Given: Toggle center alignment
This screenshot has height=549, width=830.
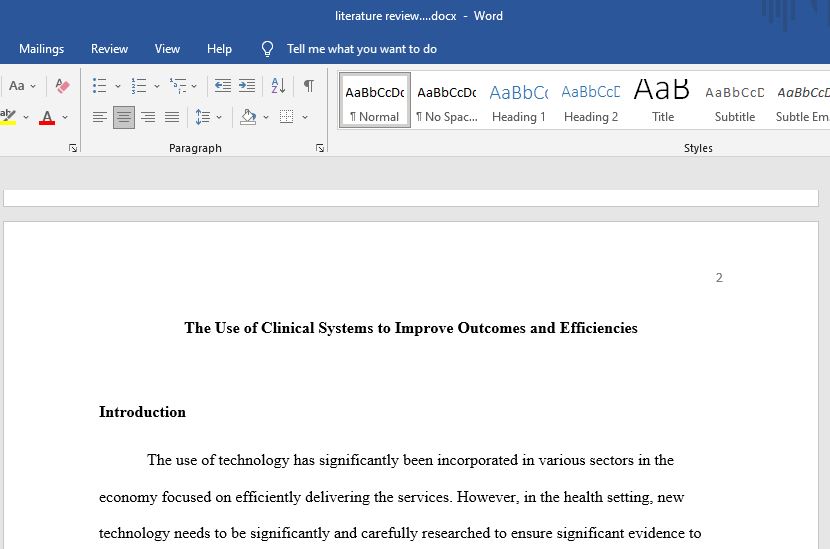Looking at the screenshot, I should [124, 117].
